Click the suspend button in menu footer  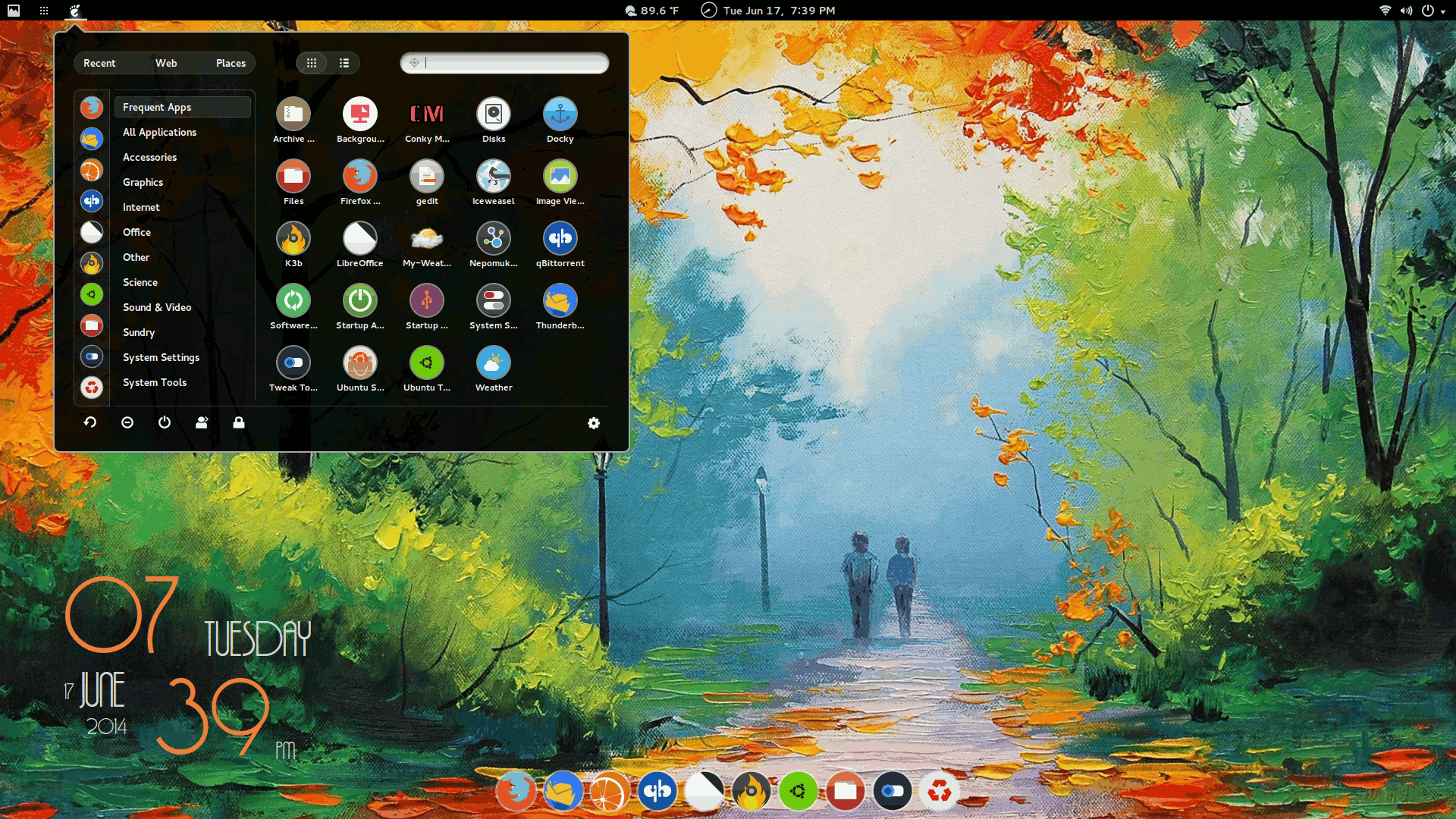click(127, 422)
